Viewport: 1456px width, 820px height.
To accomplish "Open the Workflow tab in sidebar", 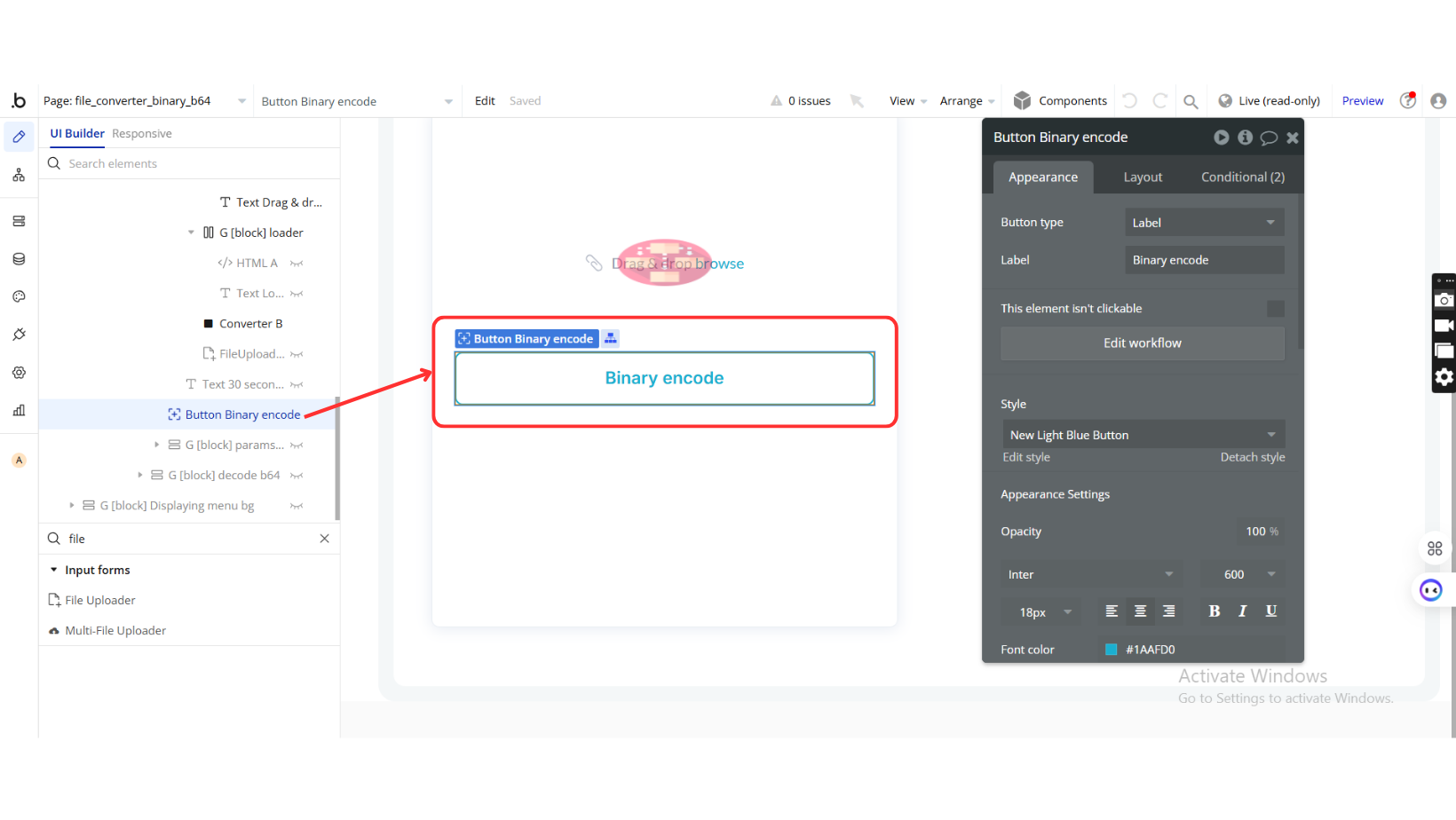I will tap(19, 175).
